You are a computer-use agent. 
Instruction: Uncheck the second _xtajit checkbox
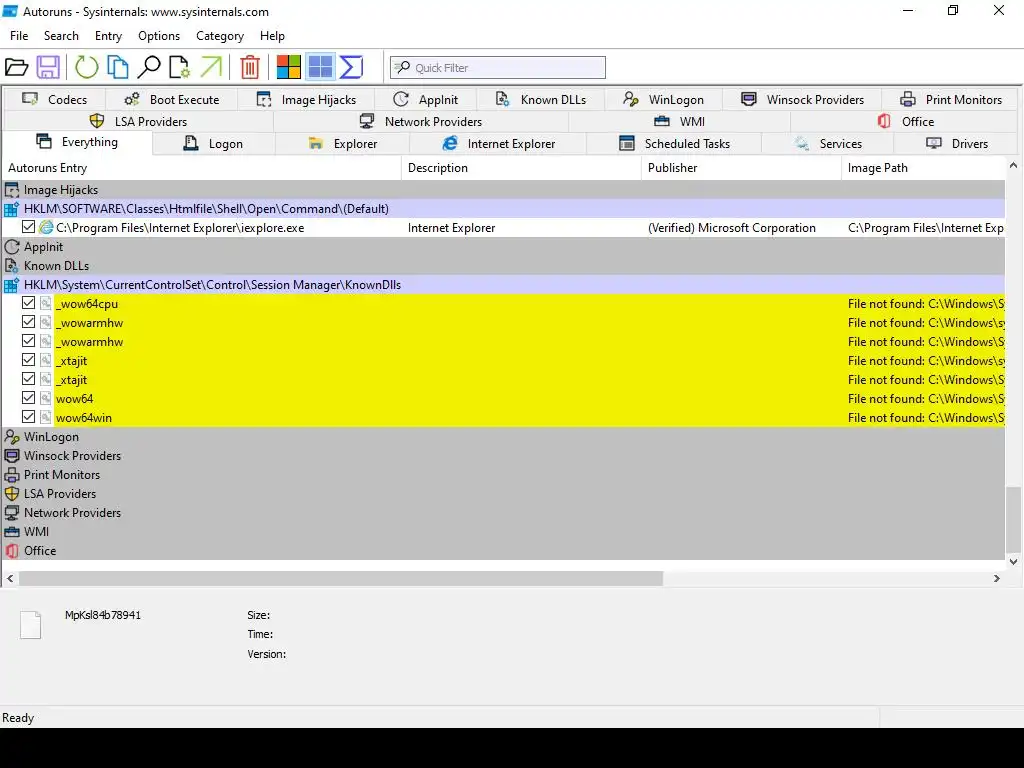point(28,378)
